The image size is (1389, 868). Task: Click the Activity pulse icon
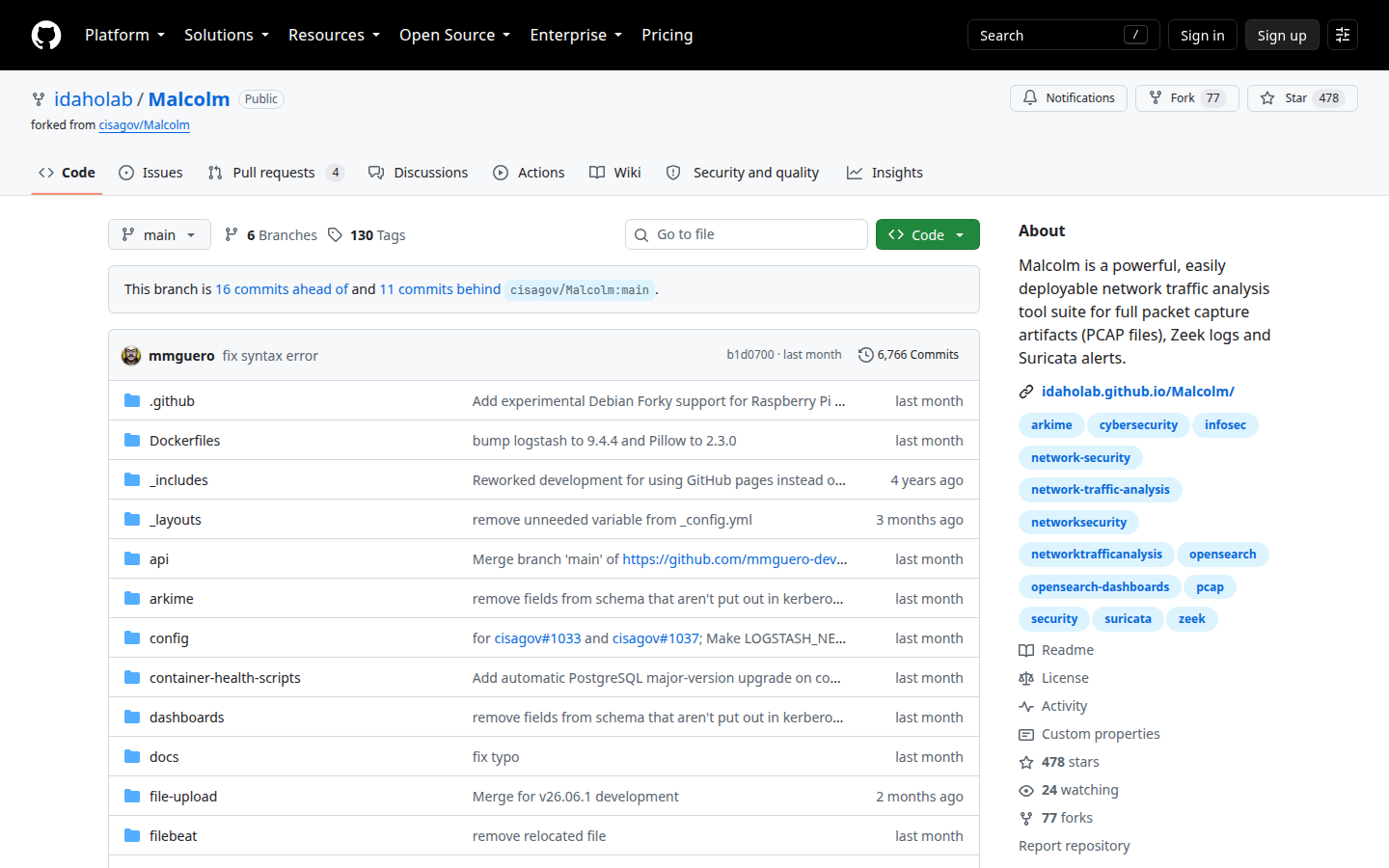coord(1026,706)
